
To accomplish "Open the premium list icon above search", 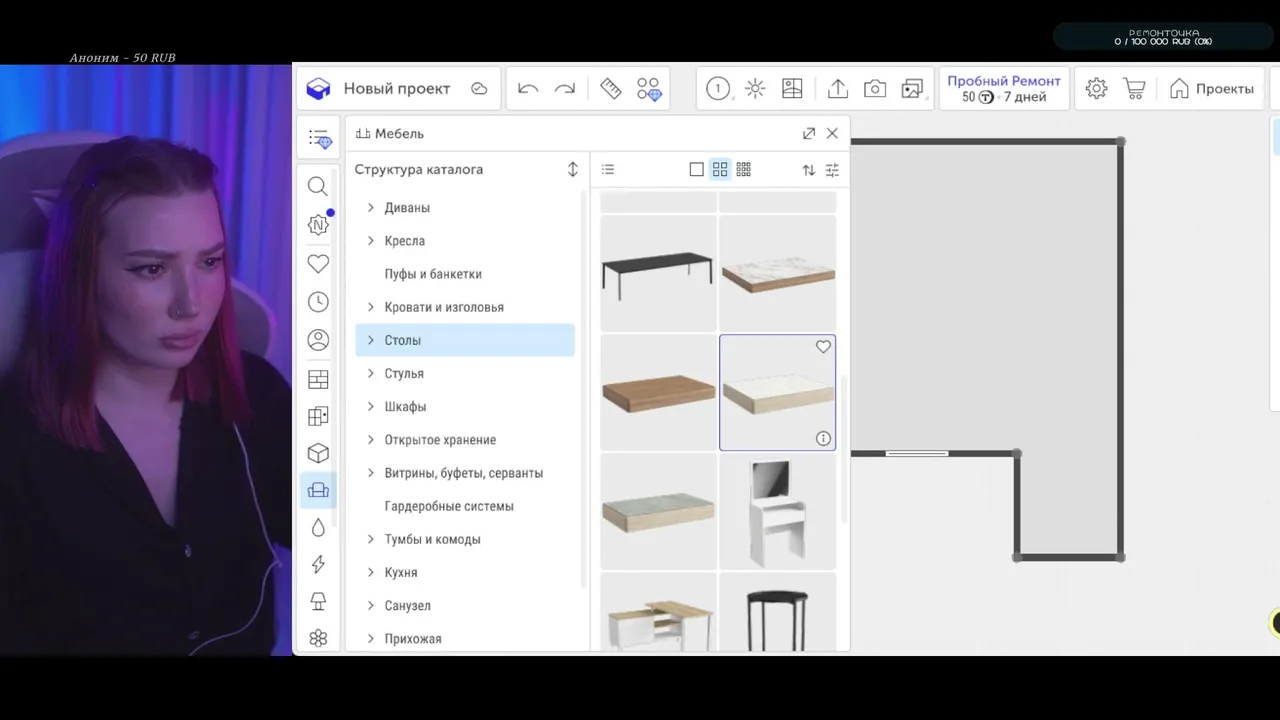I will point(319,139).
